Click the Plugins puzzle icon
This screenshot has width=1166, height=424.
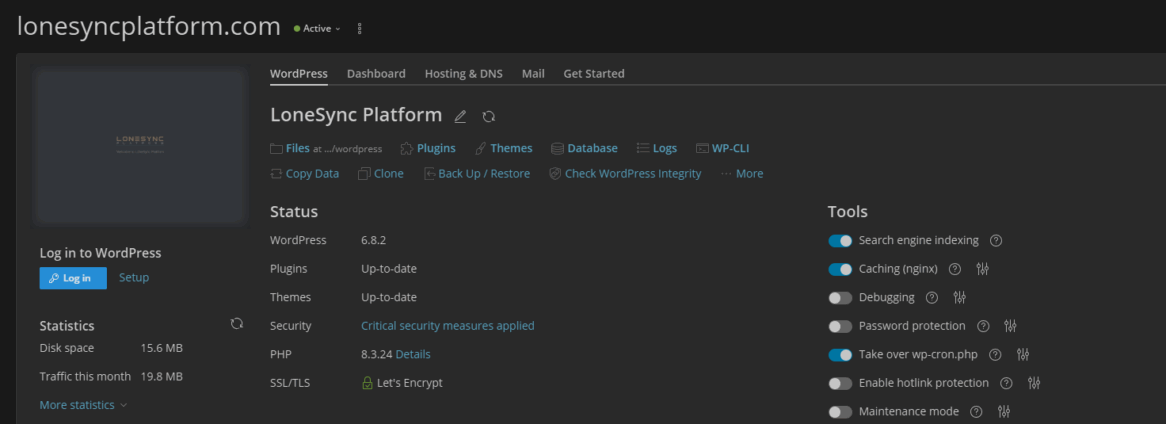pyautogui.click(x=407, y=148)
